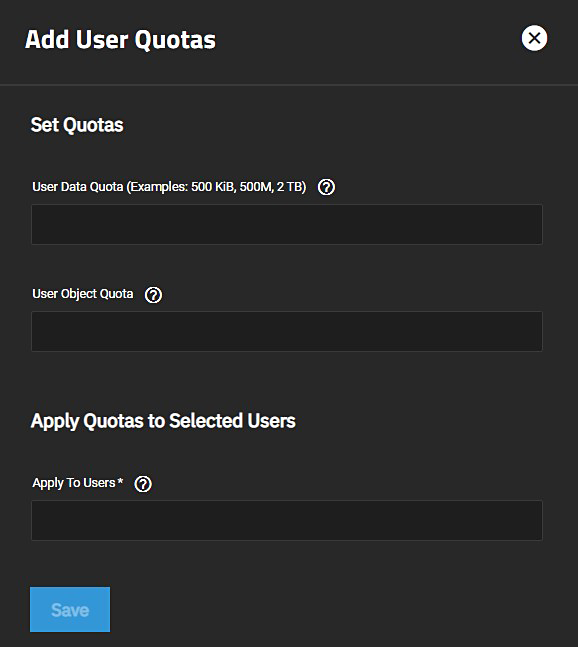Viewport: 578px width, 647px height.
Task: Click the User Object Quota input field
Action: pyautogui.click(x=287, y=331)
